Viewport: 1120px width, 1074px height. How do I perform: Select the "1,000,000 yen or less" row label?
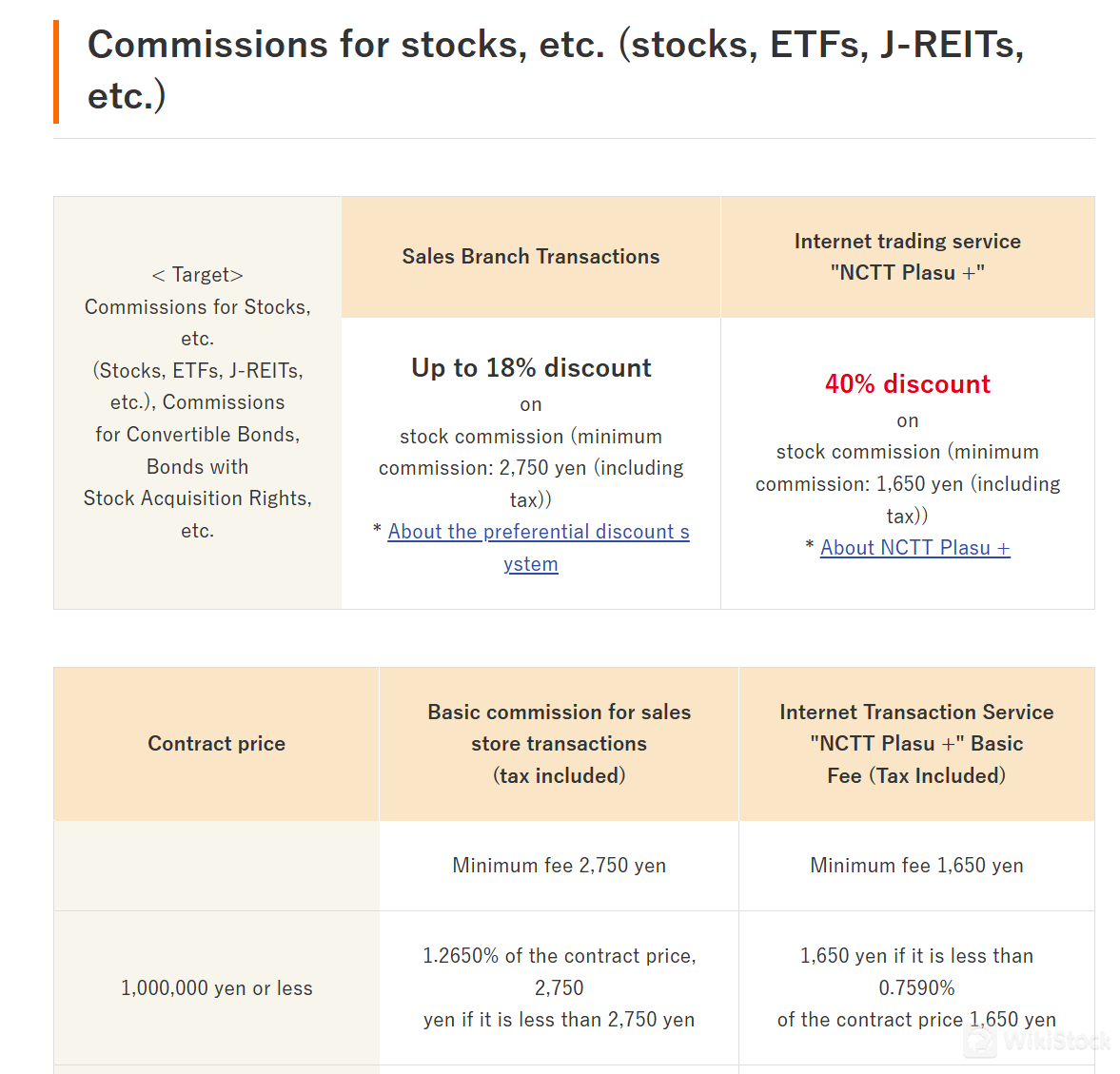216,988
